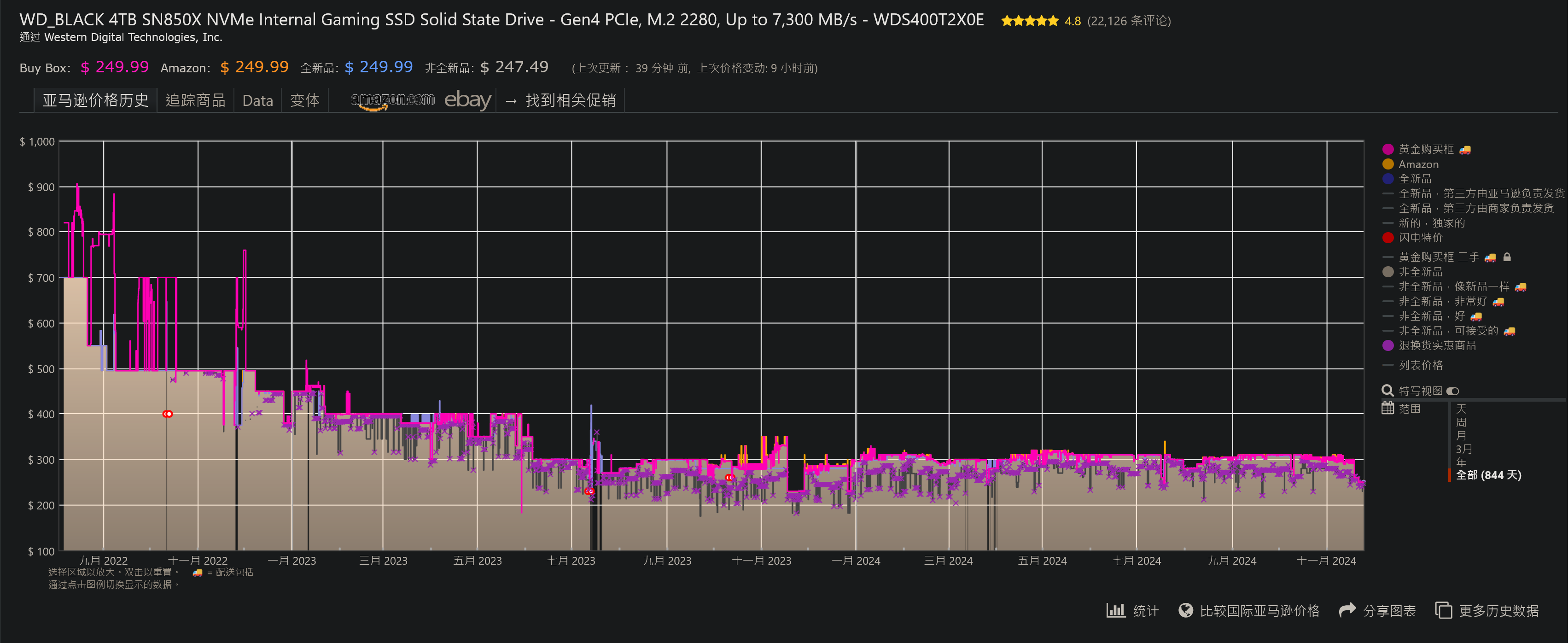Toggle legend entry 全新品 · 第三方由商家负责发货
The width and height of the screenshot is (1568, 643).
click(1468, 208)
